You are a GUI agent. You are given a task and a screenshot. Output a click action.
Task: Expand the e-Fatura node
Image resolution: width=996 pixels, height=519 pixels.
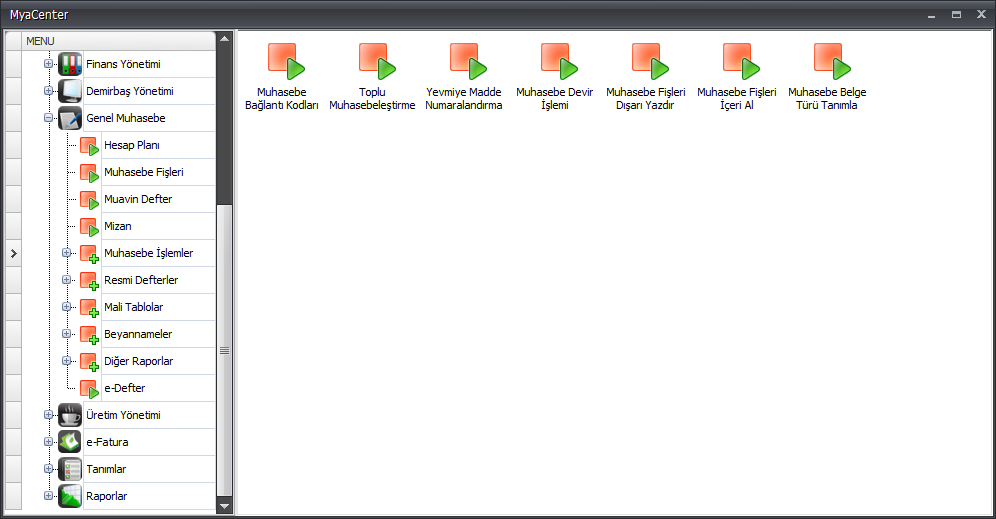(x=48, y=441)
